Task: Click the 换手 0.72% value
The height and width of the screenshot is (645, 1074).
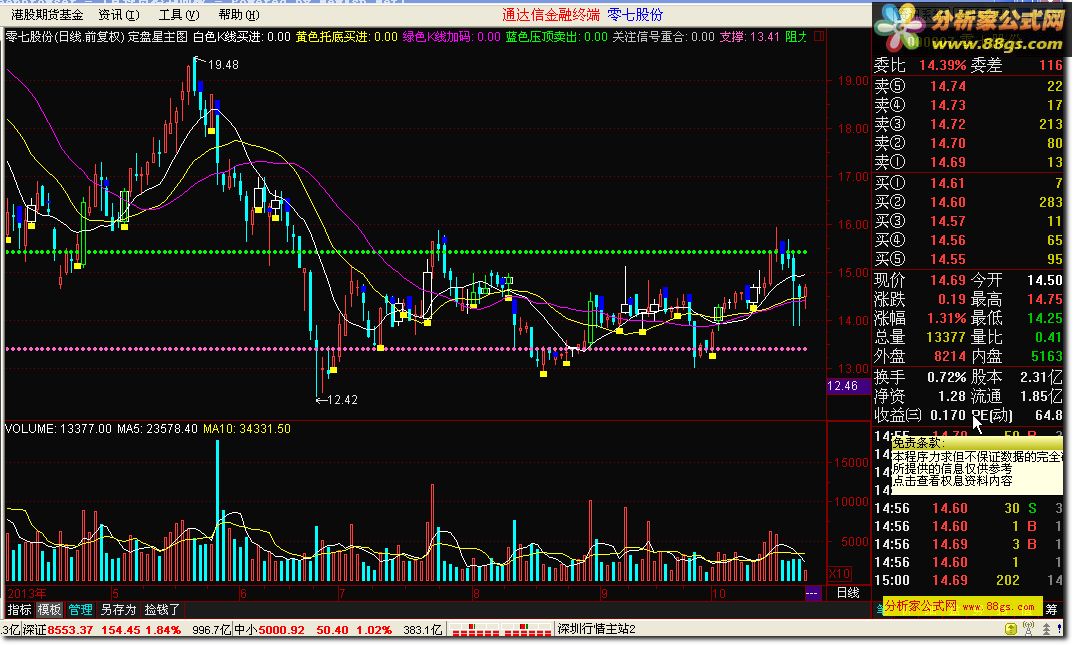Action: click(947, 377)
